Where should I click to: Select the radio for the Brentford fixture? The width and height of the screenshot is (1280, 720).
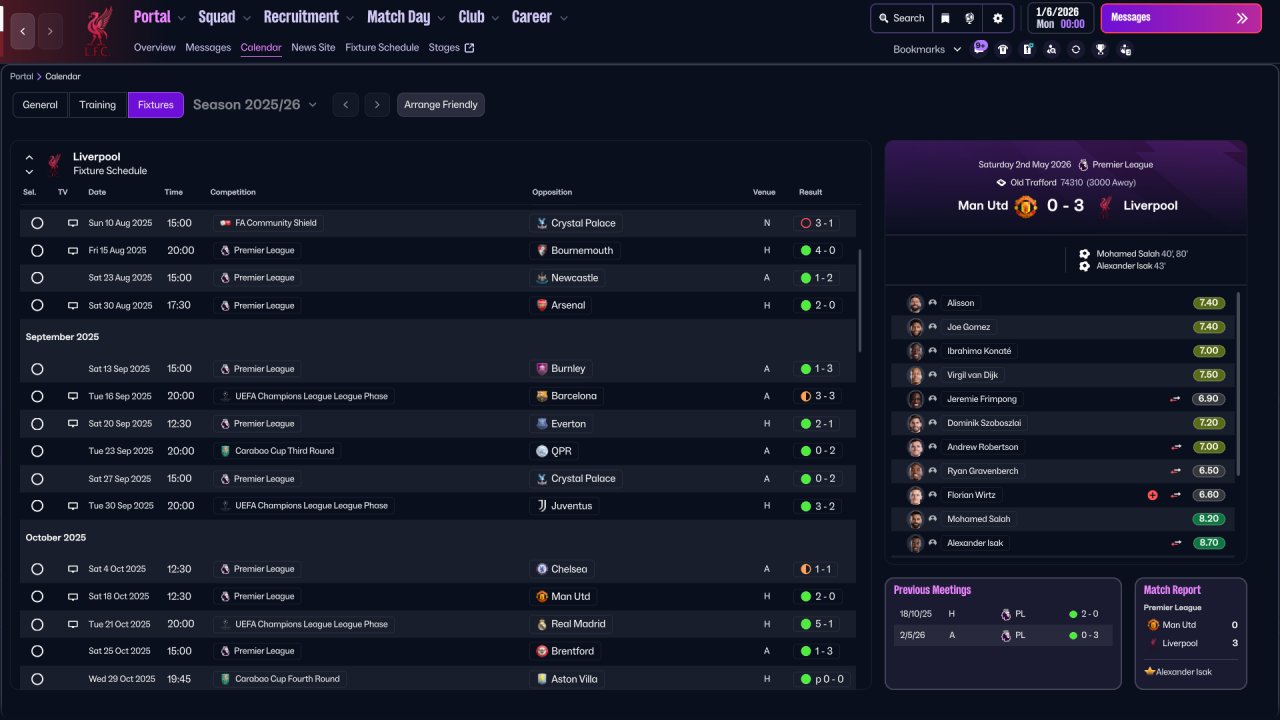(37, 651)
